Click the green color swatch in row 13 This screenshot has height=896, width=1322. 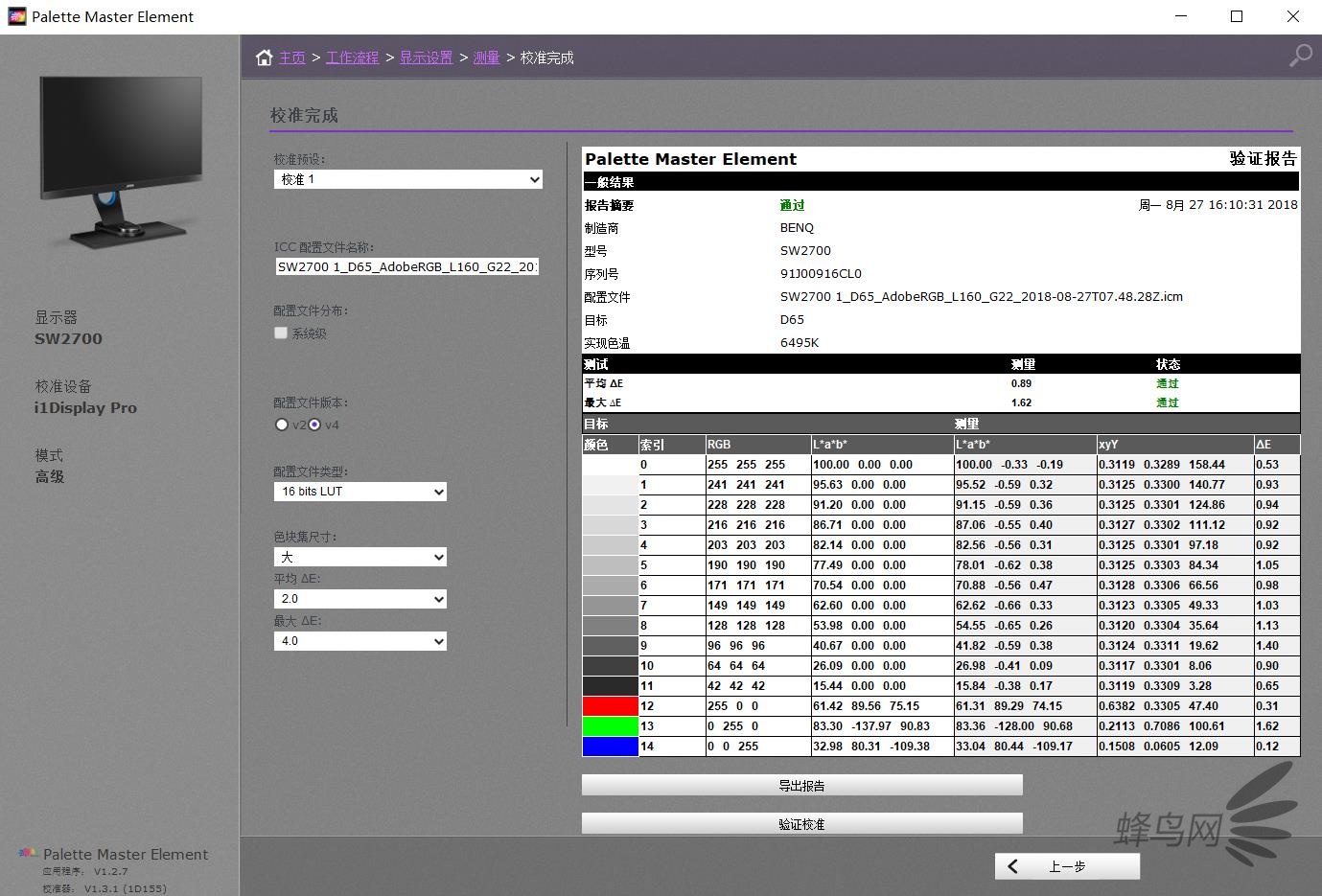coord(610,726)
